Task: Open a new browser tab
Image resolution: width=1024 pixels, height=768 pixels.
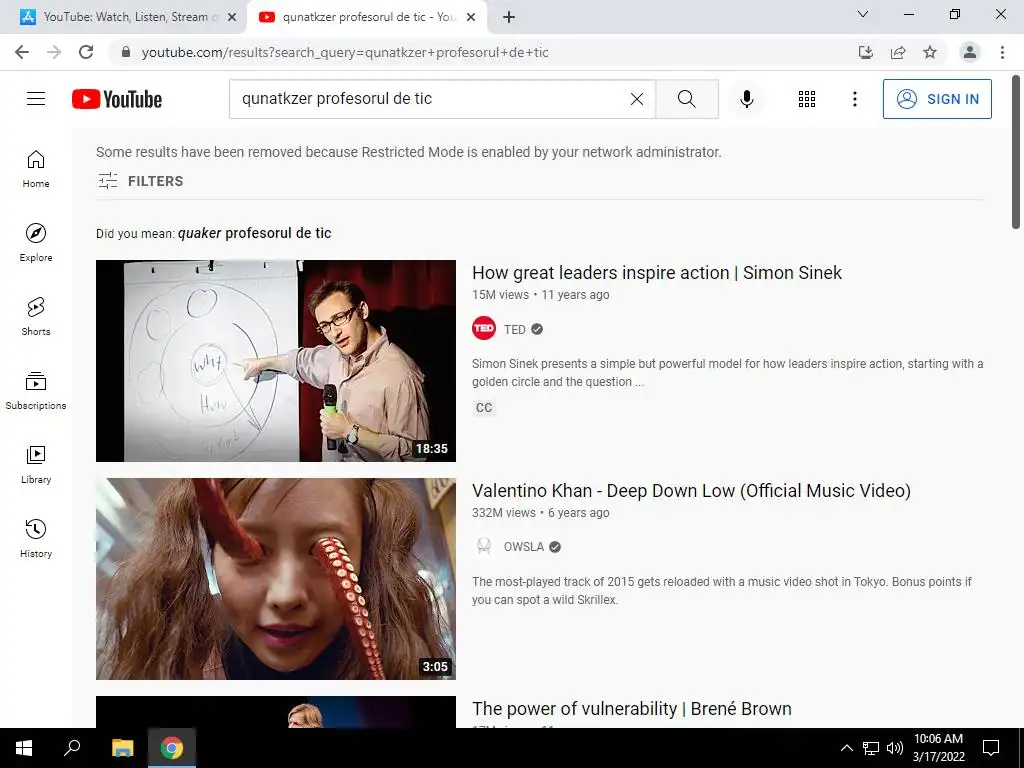Action: (x=509, y=17)
